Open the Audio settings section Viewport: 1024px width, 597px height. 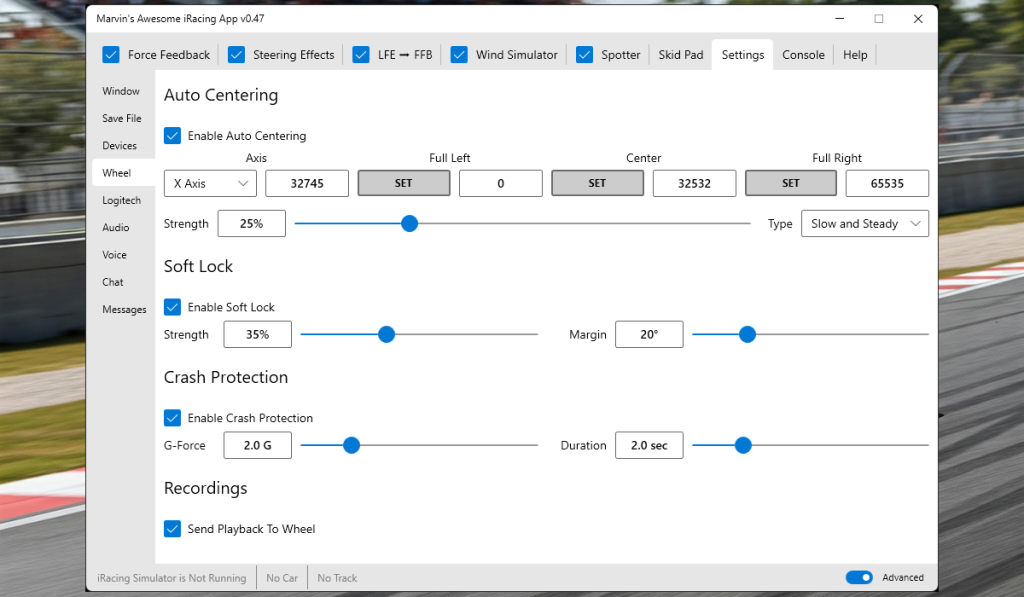click(116, 228)
